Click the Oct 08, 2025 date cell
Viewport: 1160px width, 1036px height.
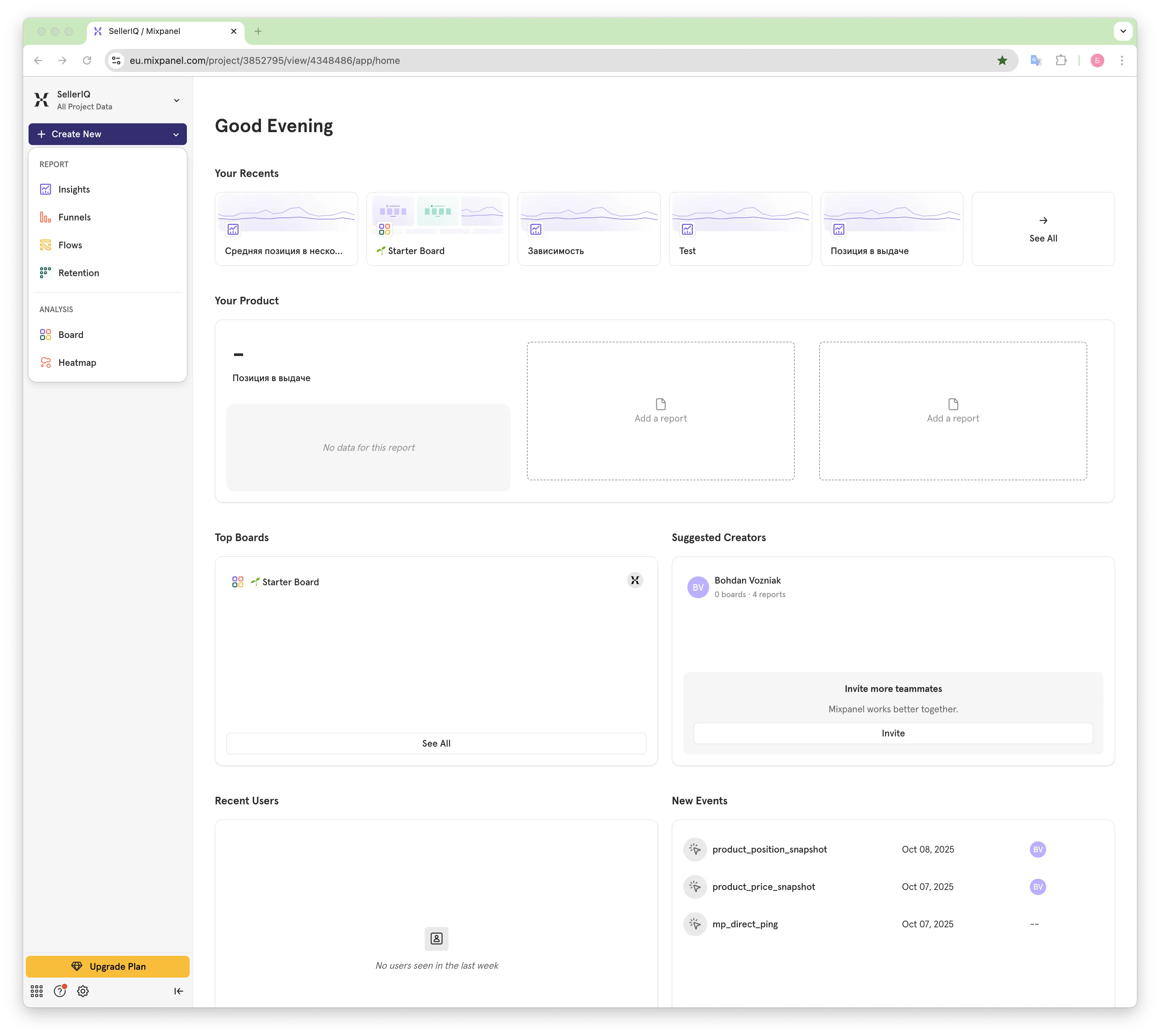928,849
